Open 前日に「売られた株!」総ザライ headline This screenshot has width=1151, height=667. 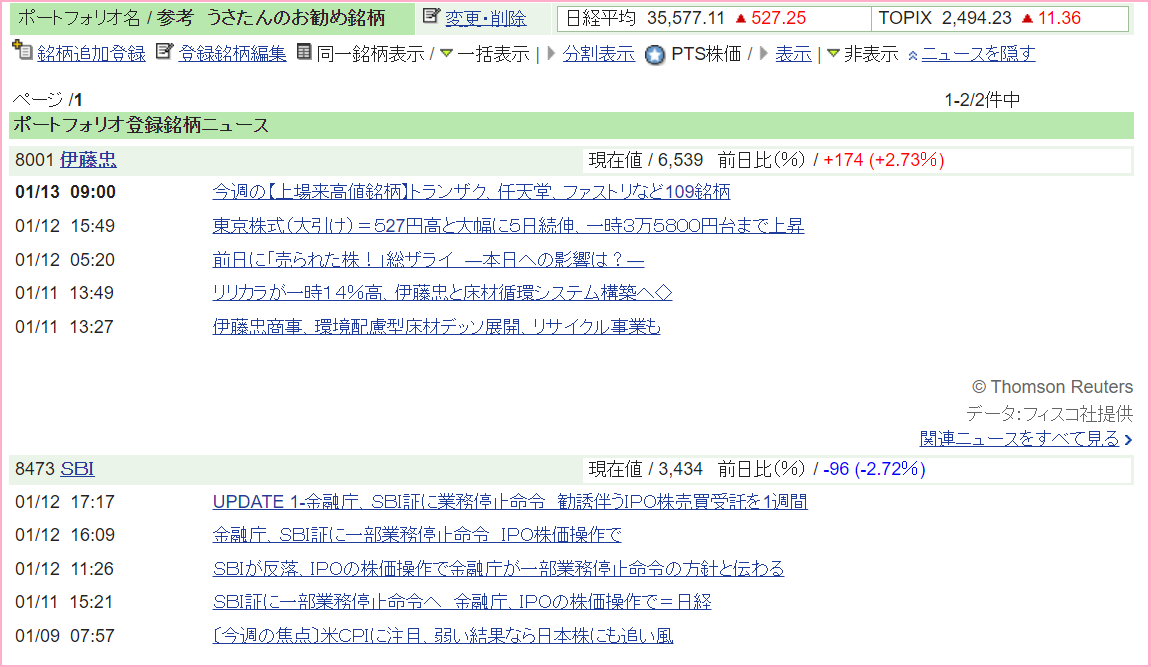428,260
